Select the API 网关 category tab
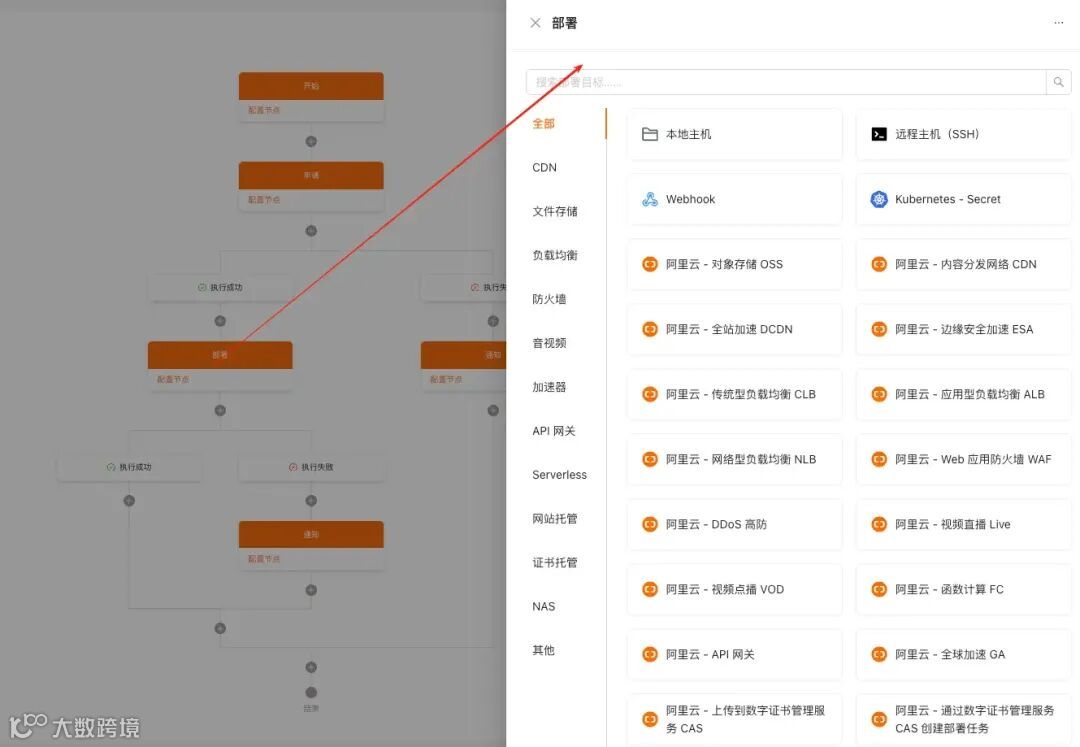This screenshot has height=747, width=1080. [x=554, y=431]
